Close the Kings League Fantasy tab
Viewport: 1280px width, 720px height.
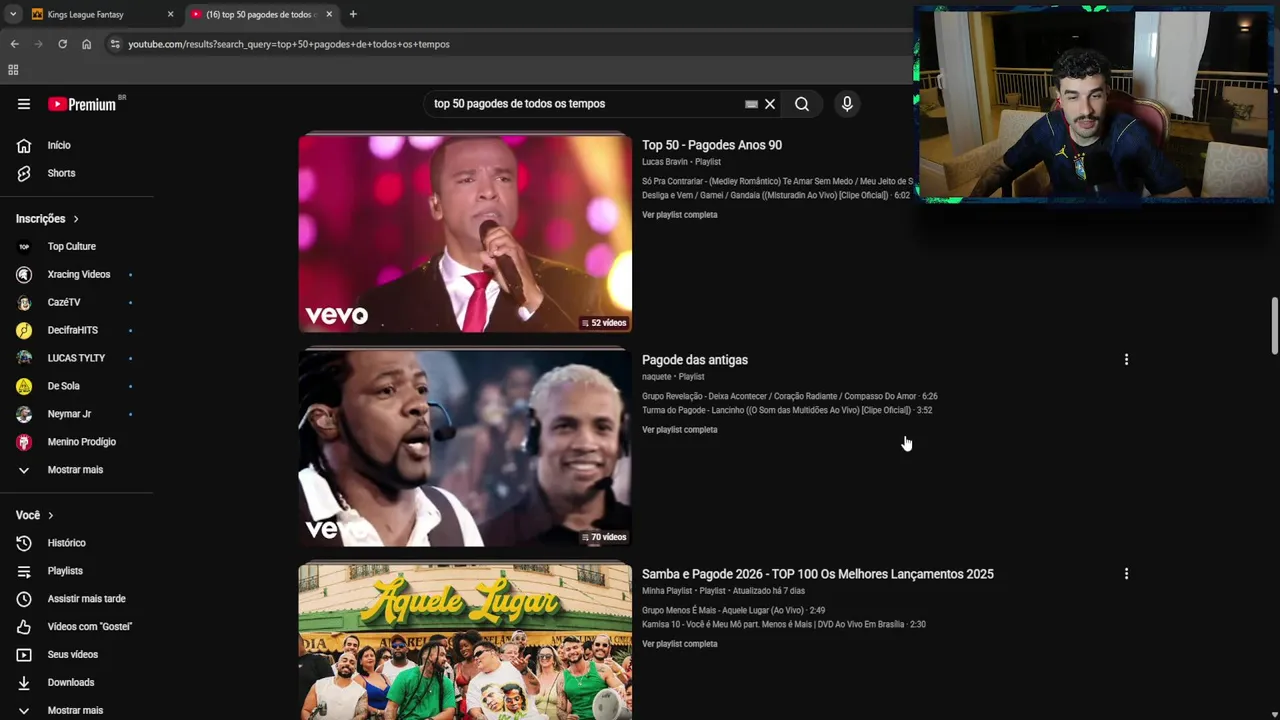(170, 14)
